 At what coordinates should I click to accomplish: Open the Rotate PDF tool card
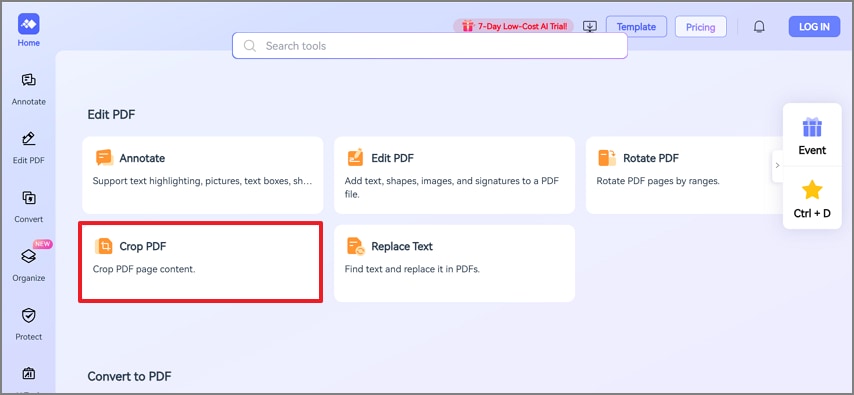point(684,175)
